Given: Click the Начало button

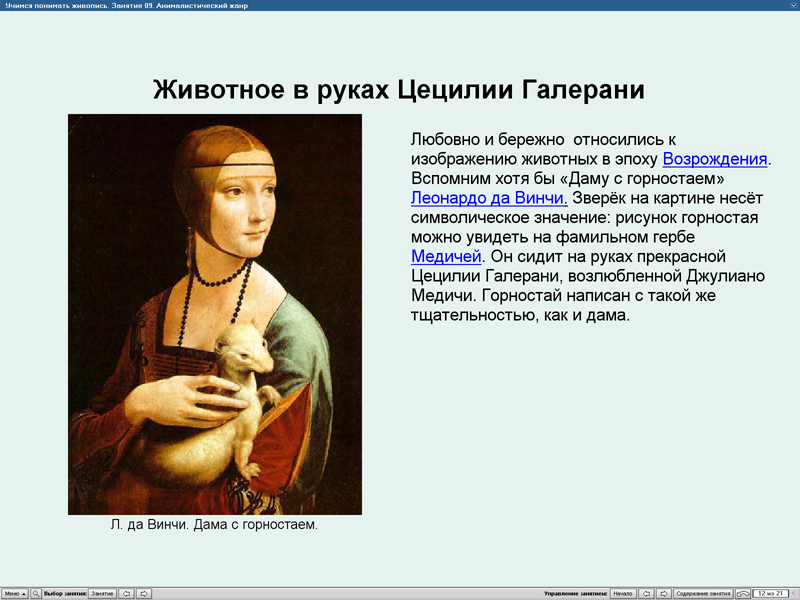Looking at the screenshot, I should tap(623, 592).
